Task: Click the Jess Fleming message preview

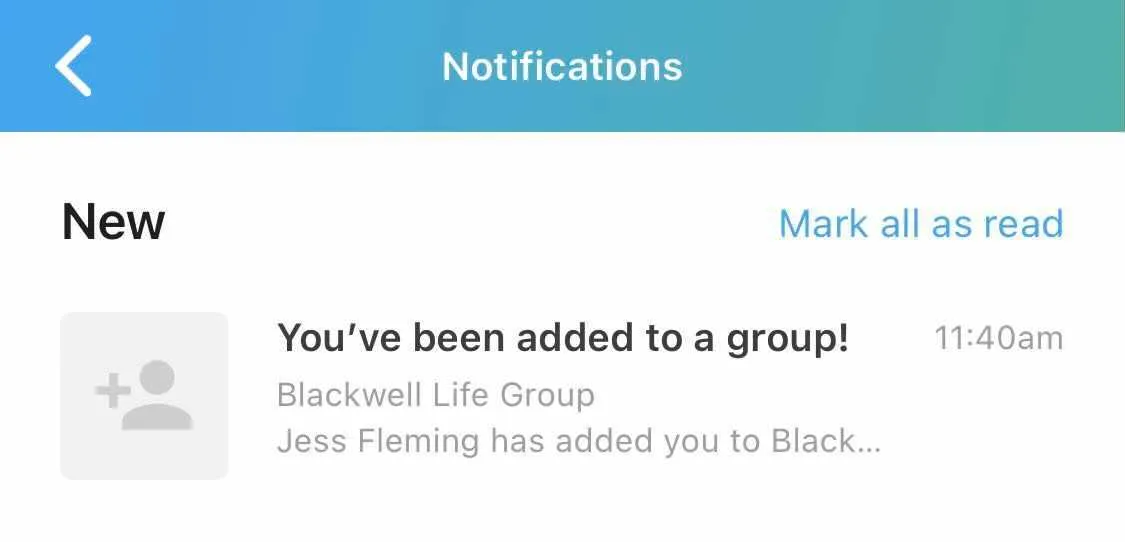Action: [578, 441]
